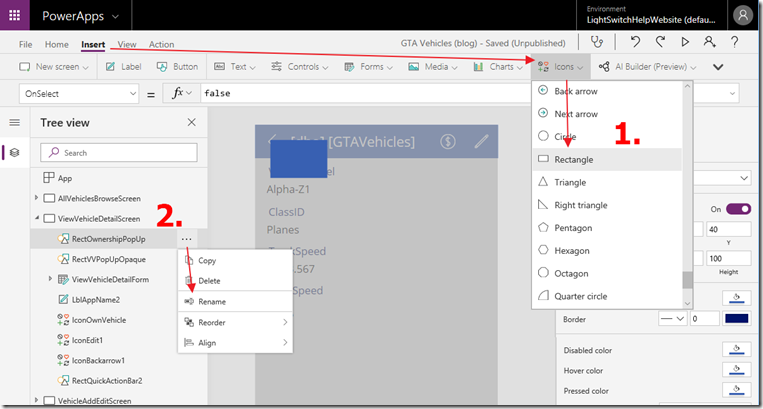
Task: Expand the AllVehiclesBrowseScreen node
Action: point(36,198)
